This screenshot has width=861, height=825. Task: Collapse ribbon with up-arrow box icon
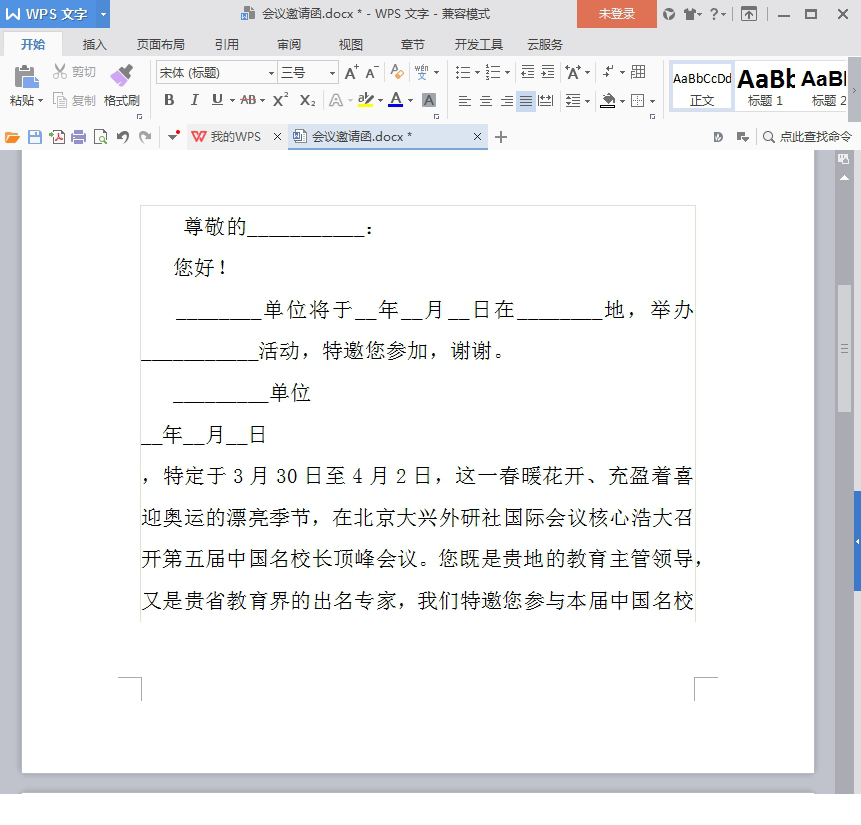tap(748, 14)
